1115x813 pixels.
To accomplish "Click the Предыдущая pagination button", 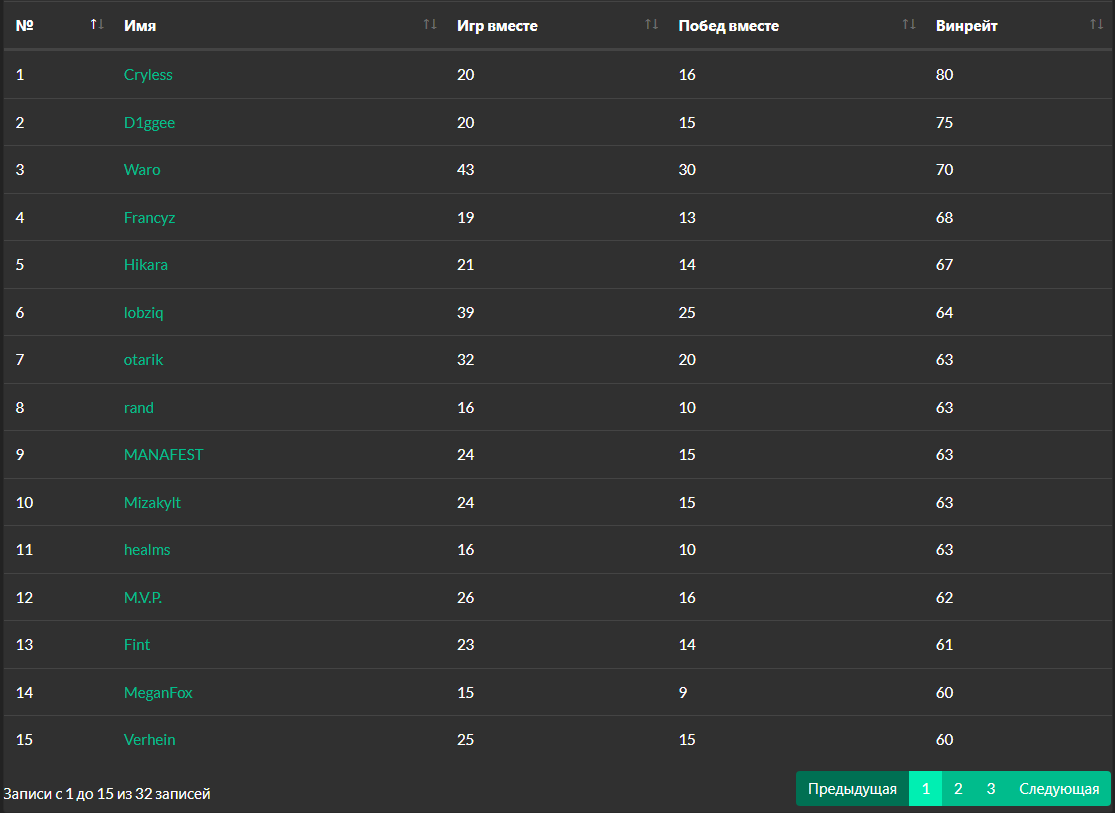I will coord(852,789).
